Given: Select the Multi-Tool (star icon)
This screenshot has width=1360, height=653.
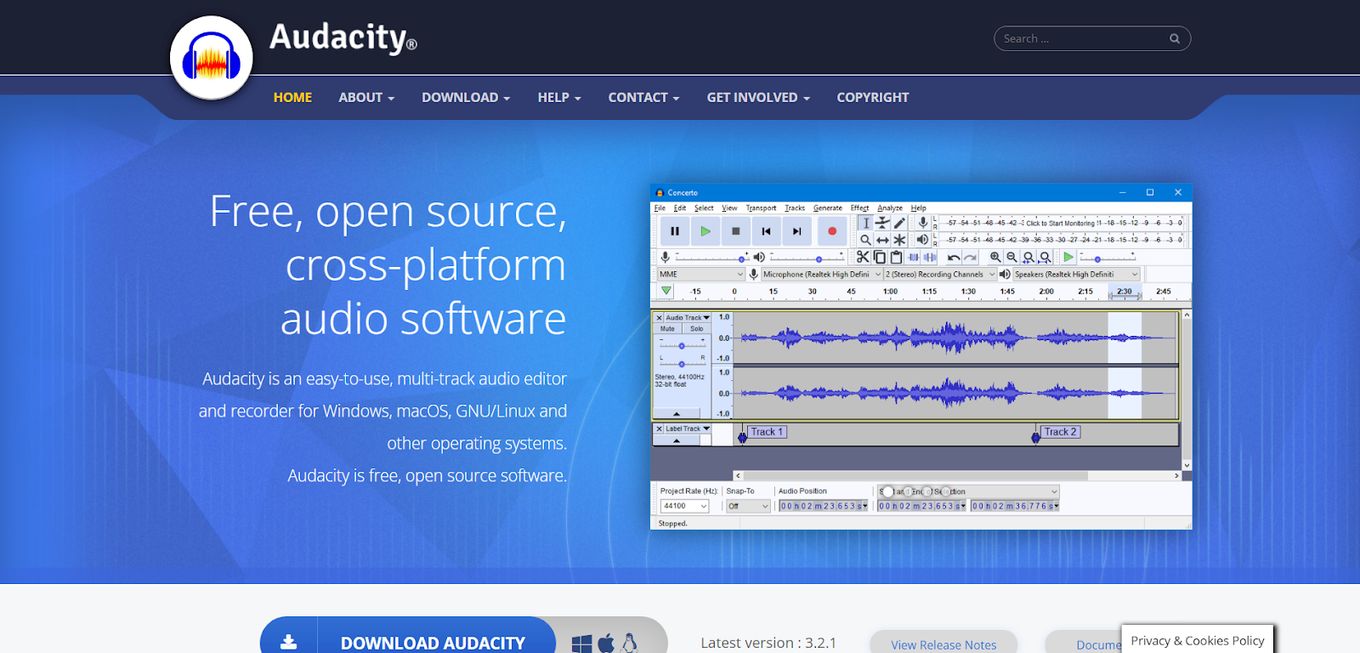Looking at the screenshot, I should tap(899, 240).
